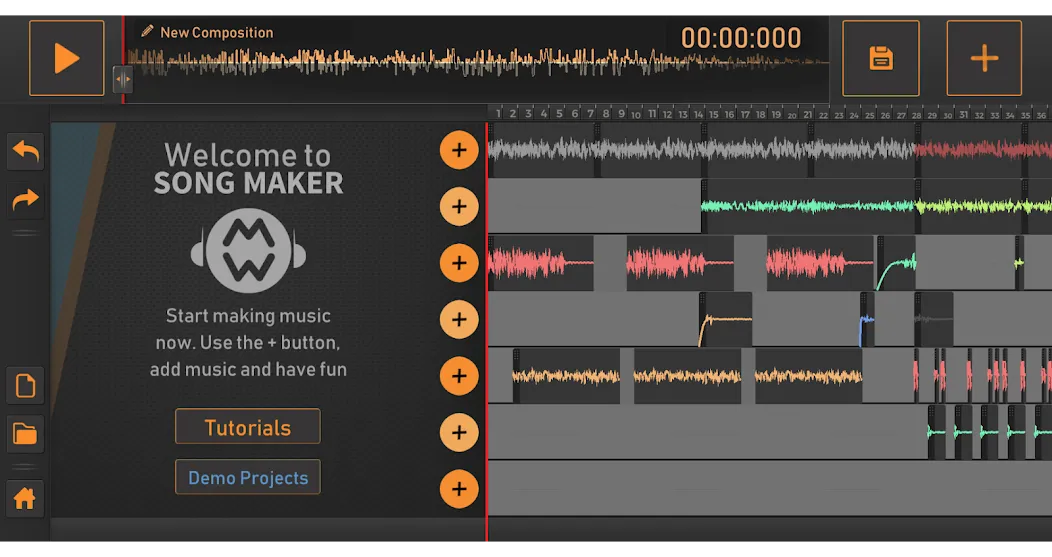Click the large plus button in top-right corner
This screenshot has height=557, width=1052.
point(984,58)
